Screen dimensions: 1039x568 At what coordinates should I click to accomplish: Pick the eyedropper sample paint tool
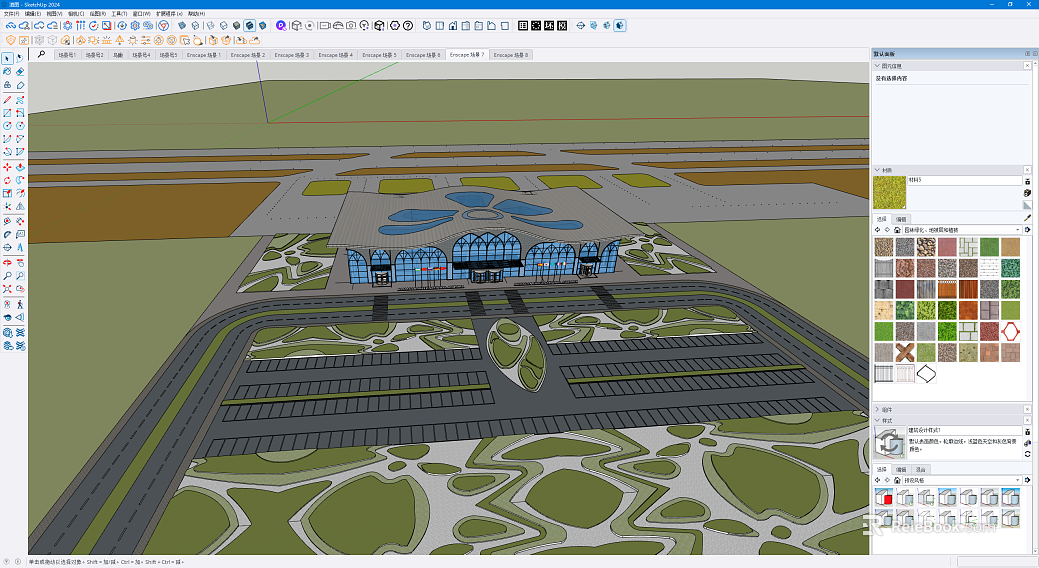[x=1028, y=218]
